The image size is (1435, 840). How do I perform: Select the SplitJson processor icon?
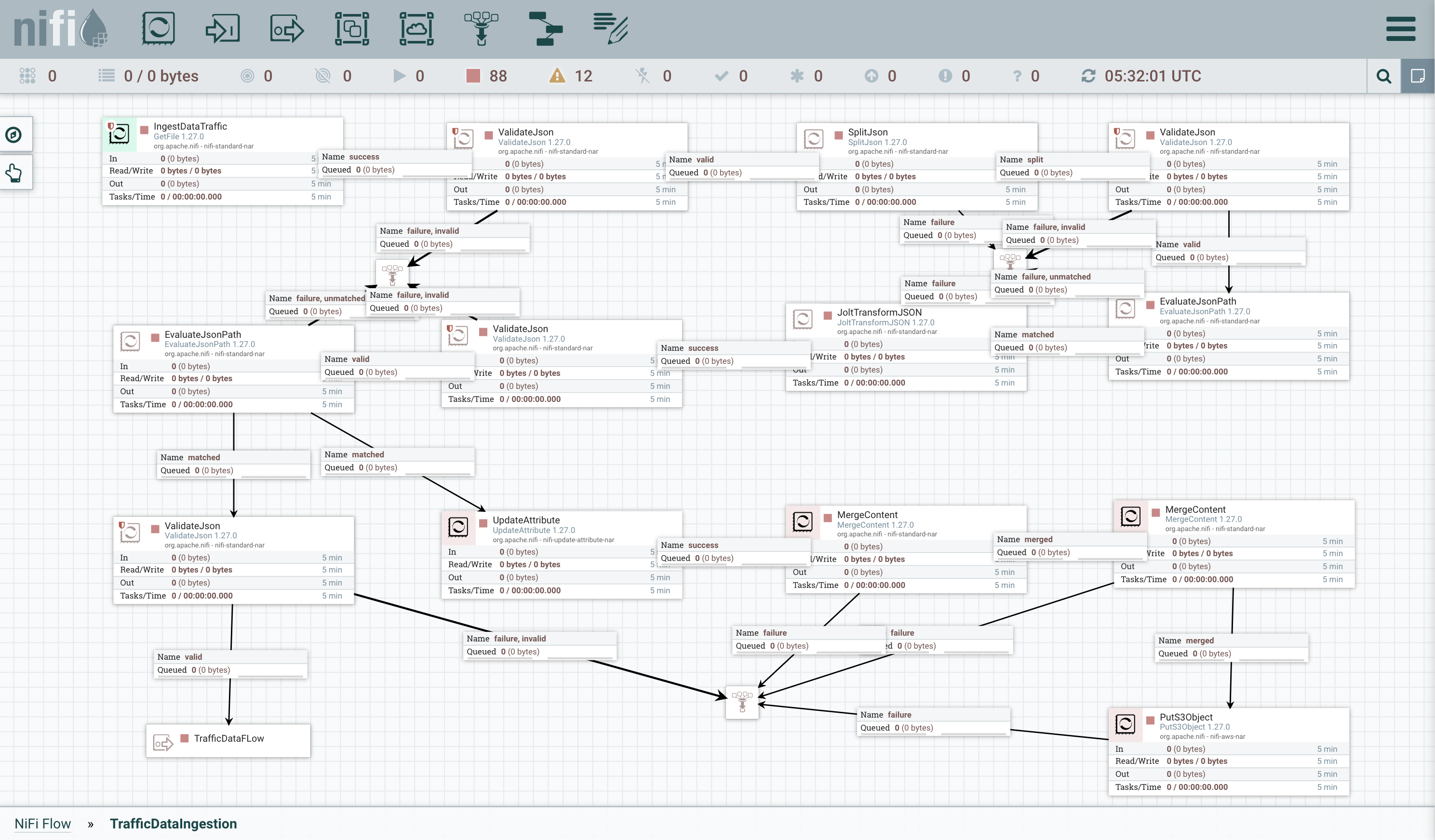point(813,139)
